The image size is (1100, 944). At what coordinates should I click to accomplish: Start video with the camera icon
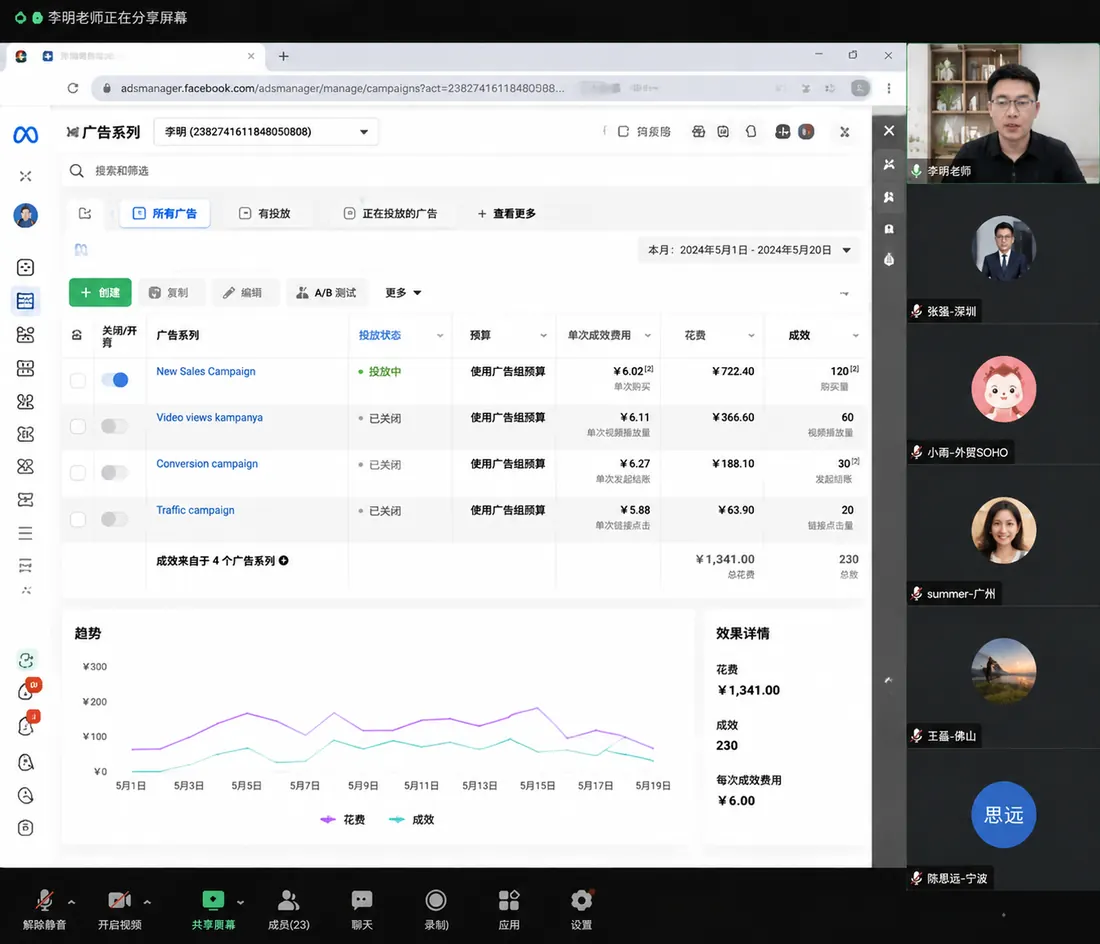coord(119,901)
